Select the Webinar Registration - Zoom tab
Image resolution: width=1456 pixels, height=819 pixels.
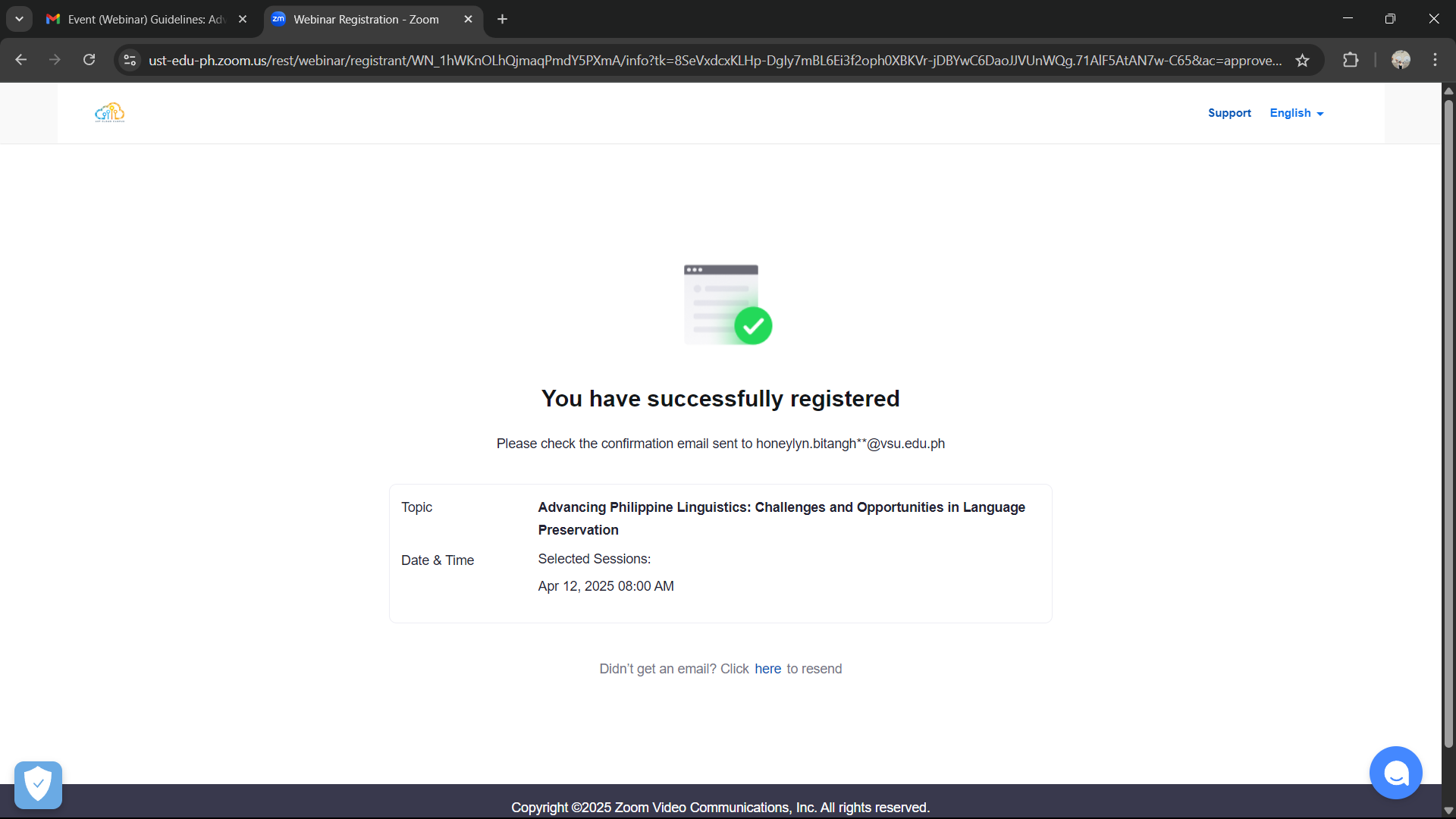coord(366,19)
